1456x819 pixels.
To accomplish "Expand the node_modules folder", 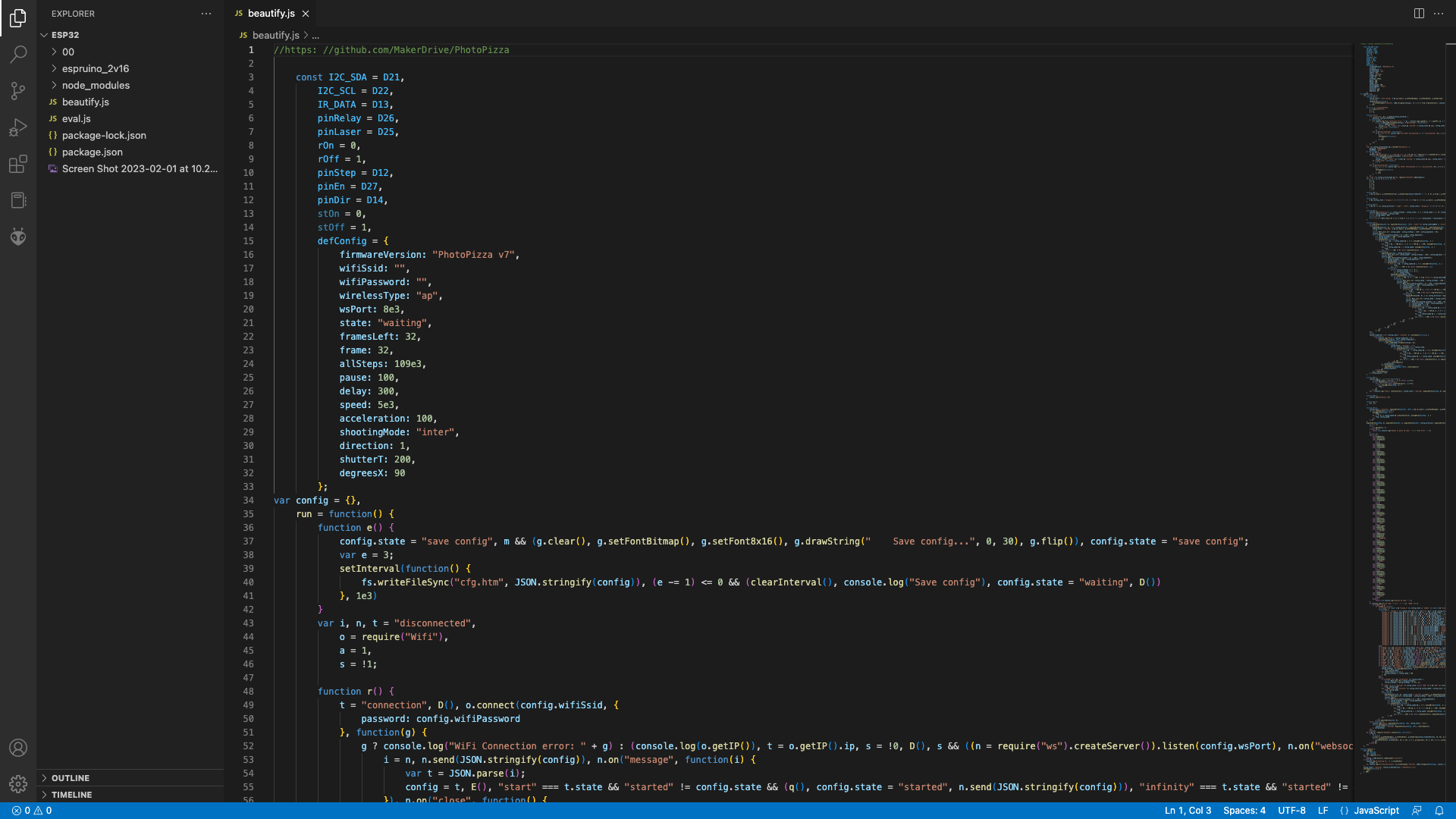I will (96, 86).
